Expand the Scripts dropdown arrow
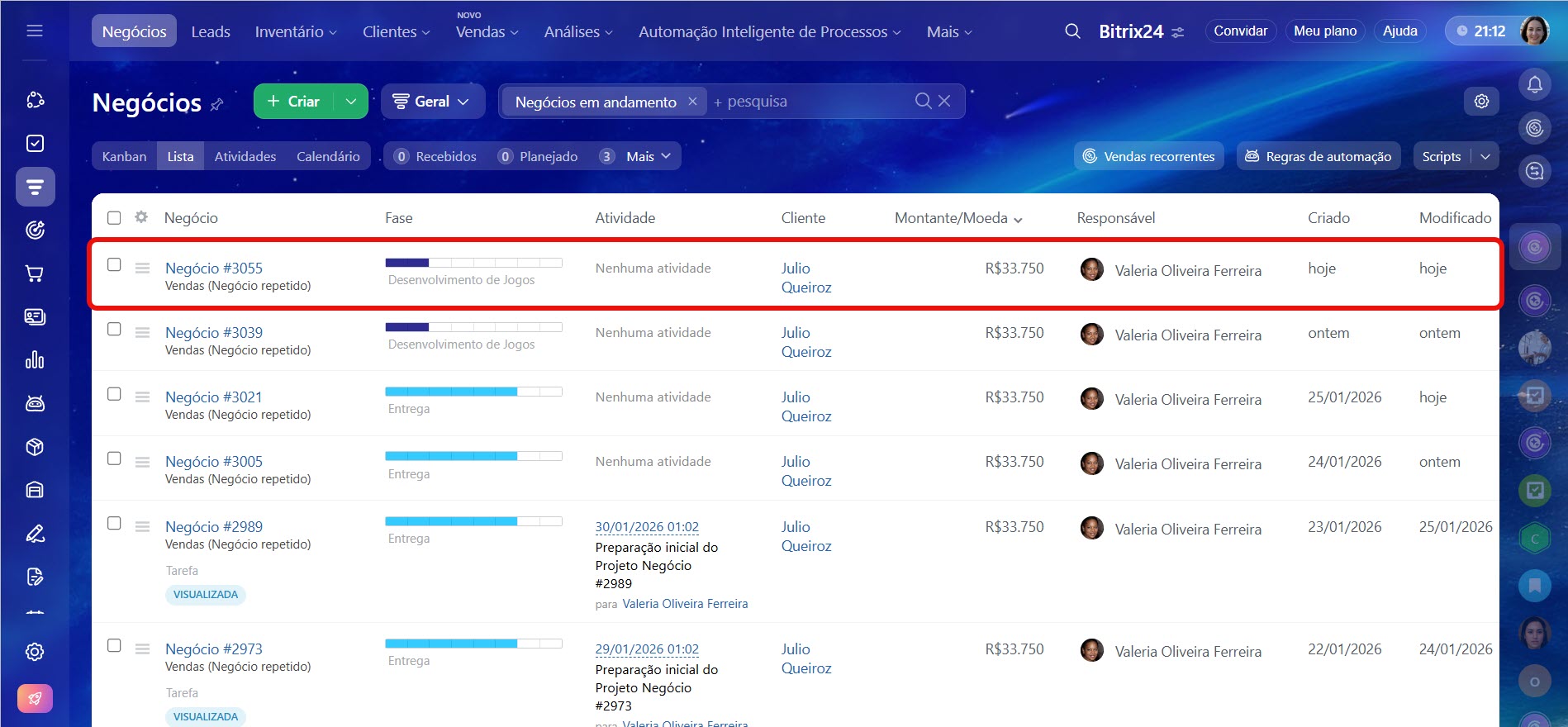Screen dimensions: 1568x727 [x=1485, y=156]
